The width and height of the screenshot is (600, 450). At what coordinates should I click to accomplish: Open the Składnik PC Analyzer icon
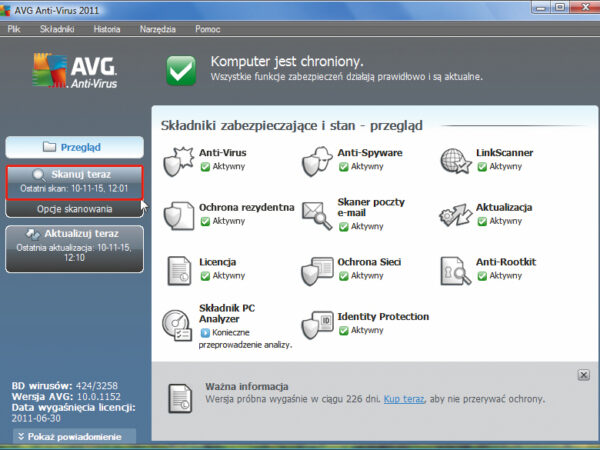pos(177,324)
